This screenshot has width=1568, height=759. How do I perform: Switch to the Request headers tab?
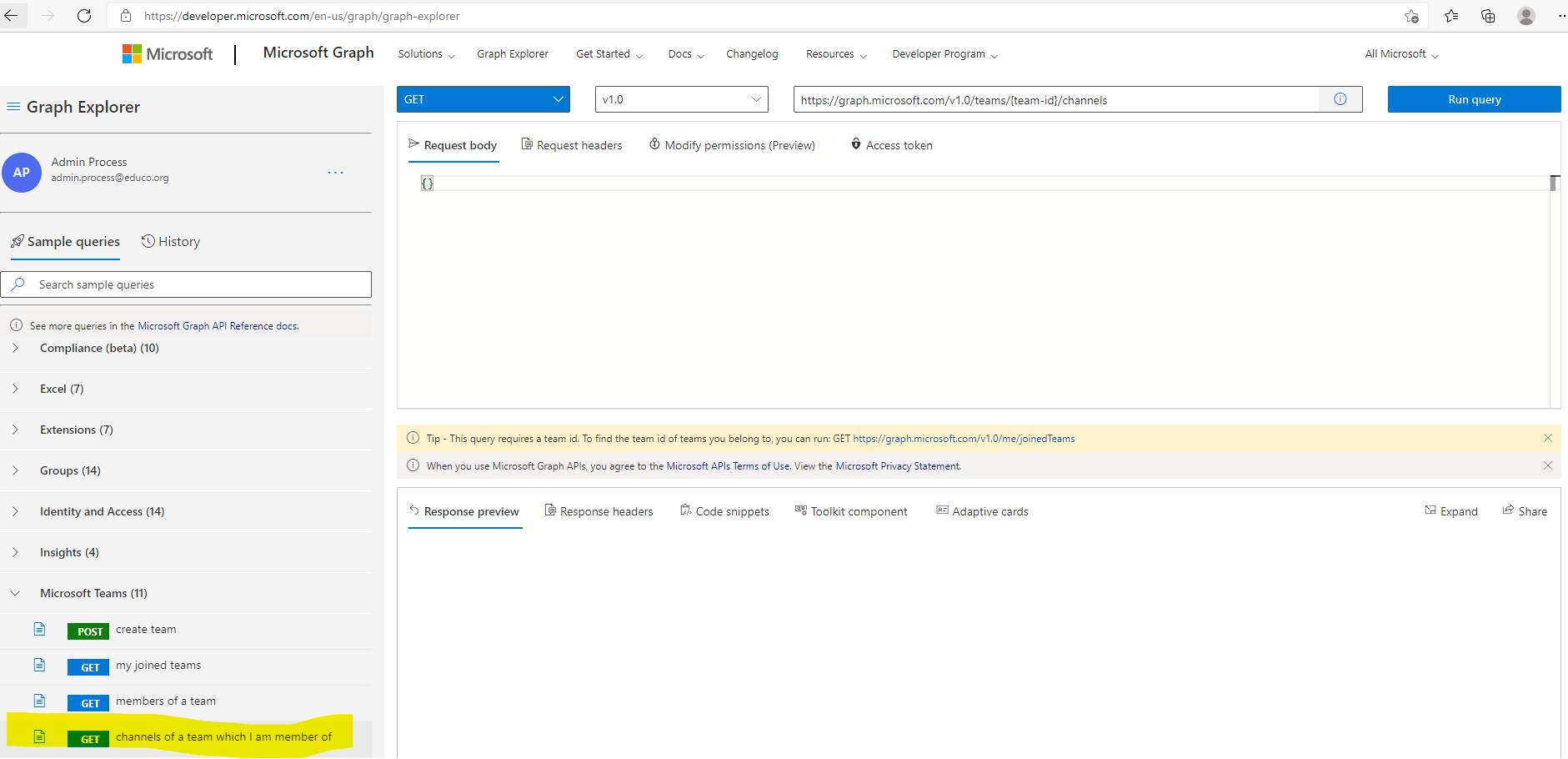click(572, 145)
